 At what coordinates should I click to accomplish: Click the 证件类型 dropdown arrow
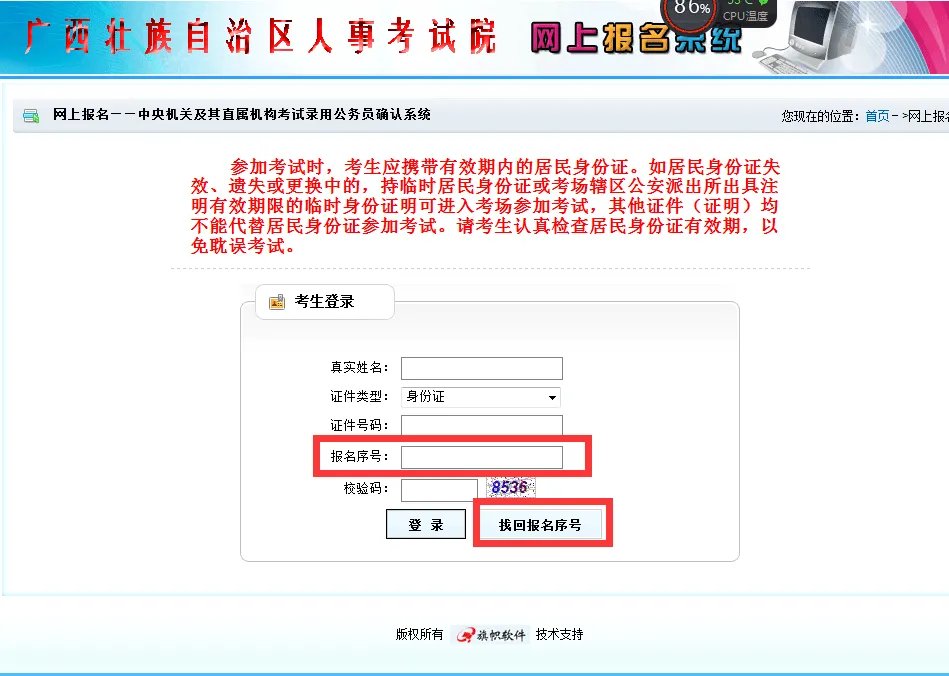[554, 396]
